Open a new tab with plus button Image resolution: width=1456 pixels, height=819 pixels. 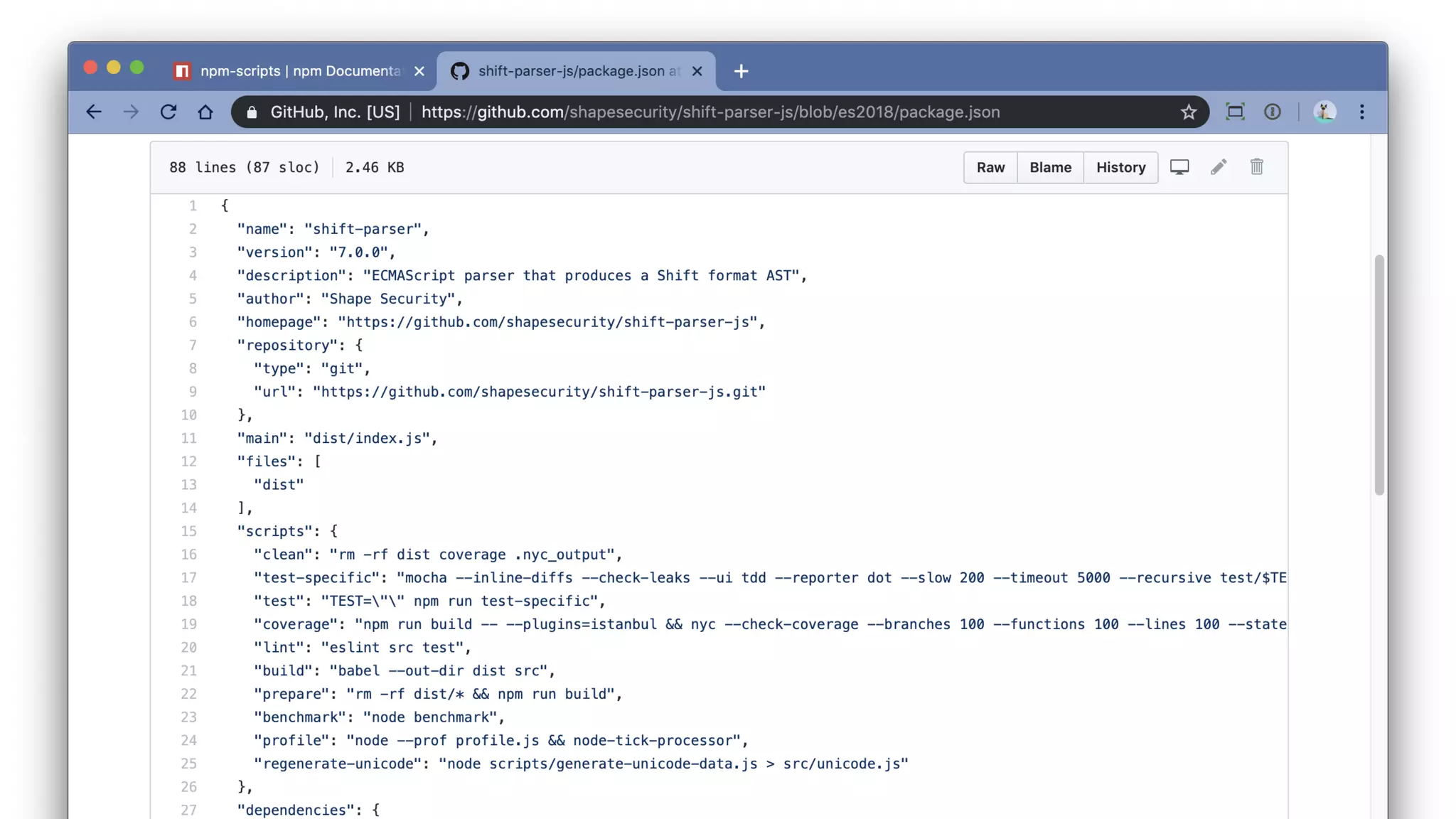741,71
